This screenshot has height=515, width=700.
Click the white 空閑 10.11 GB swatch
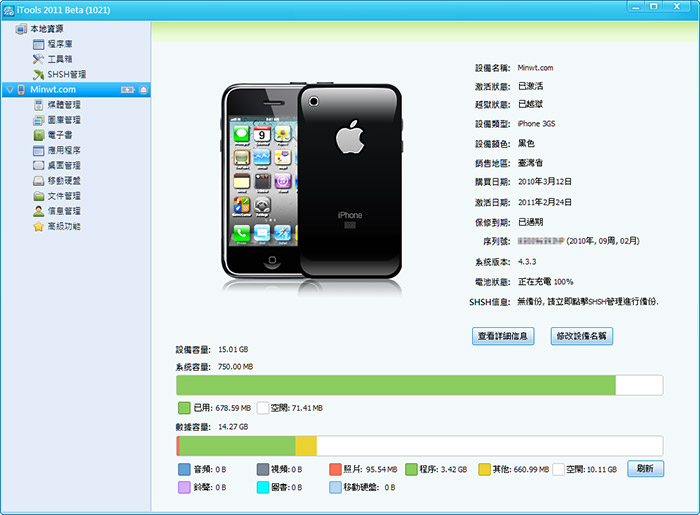pos(558,469)
